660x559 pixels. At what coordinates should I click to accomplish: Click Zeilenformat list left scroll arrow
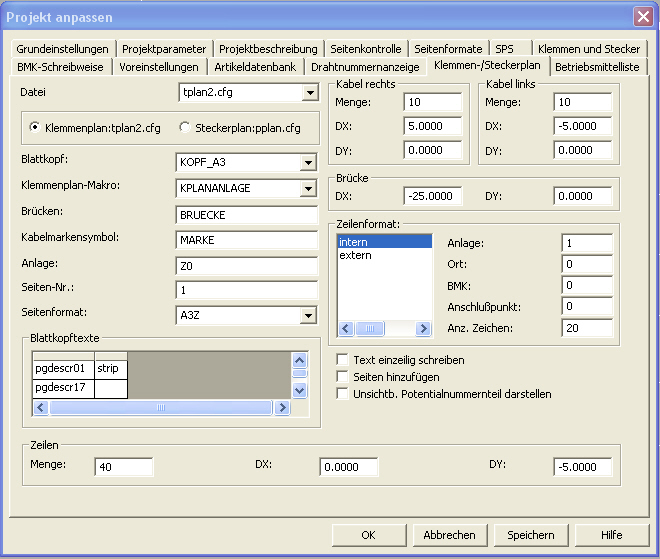click(x=346, y=328)
